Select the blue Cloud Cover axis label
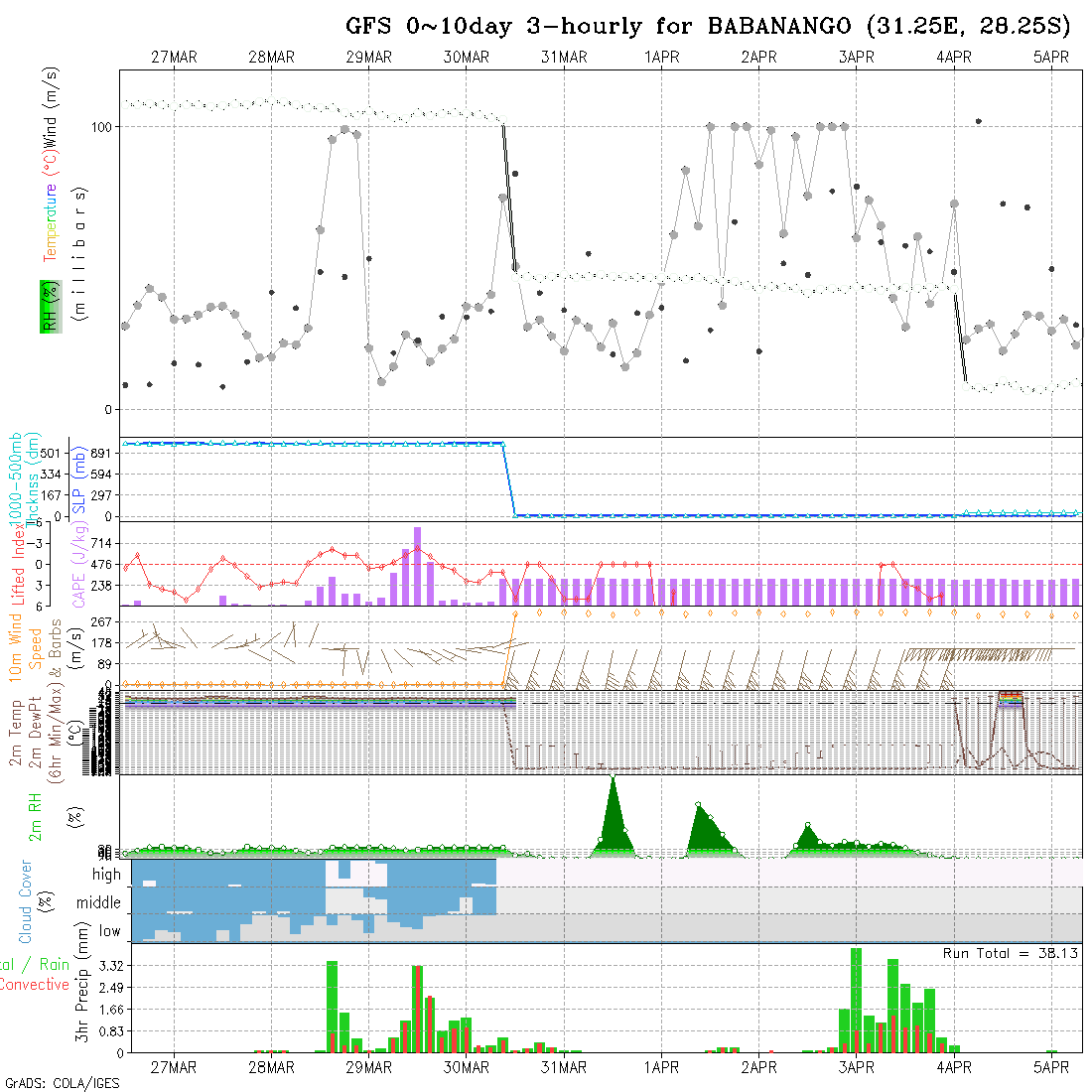The width and height of the screenshot is (1092, 1092). point(26,902)
